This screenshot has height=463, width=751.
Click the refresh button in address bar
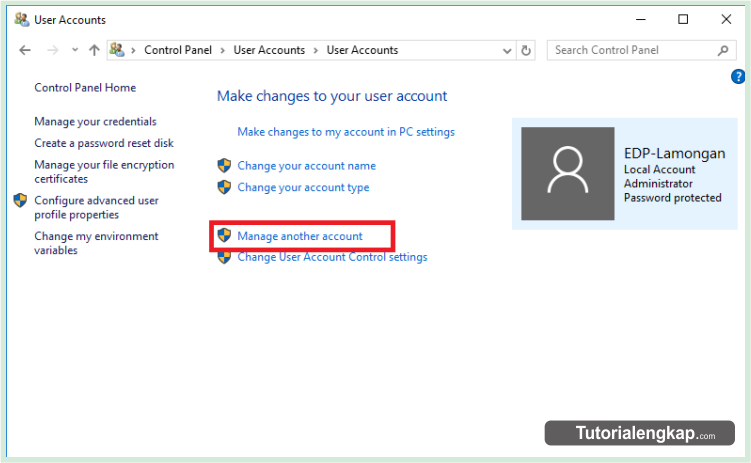[x=527, y=50]
